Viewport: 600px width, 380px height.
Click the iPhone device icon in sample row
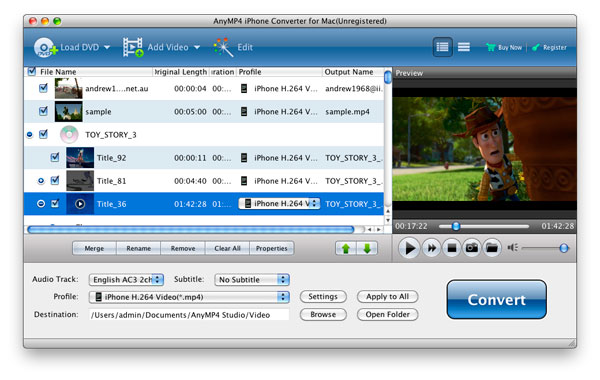click(x=244, y=111)
